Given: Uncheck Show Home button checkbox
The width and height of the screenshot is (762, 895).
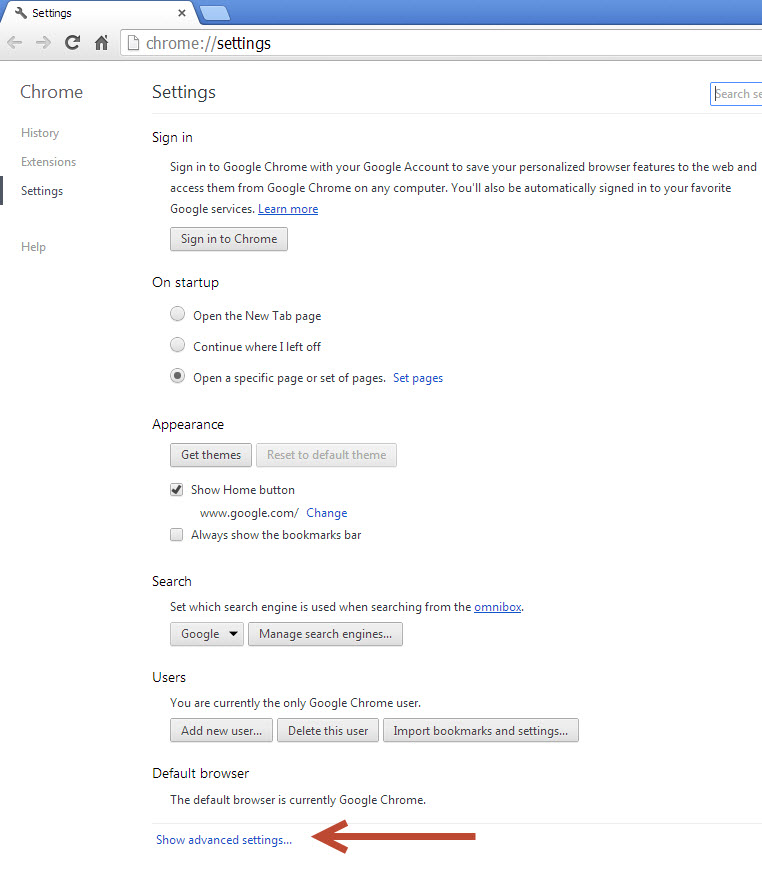Looking at the screenshot, I should click(x=176, y=490).
